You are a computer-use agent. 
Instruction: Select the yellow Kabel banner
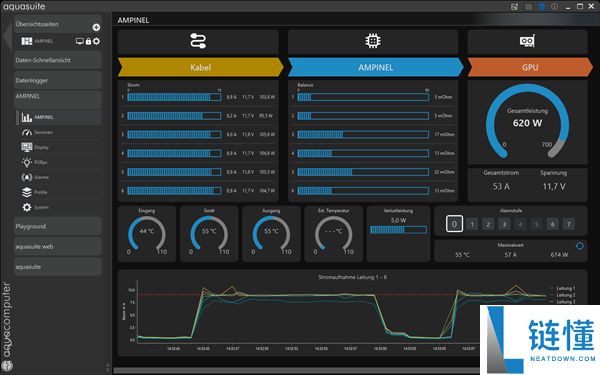click(201, 67)
